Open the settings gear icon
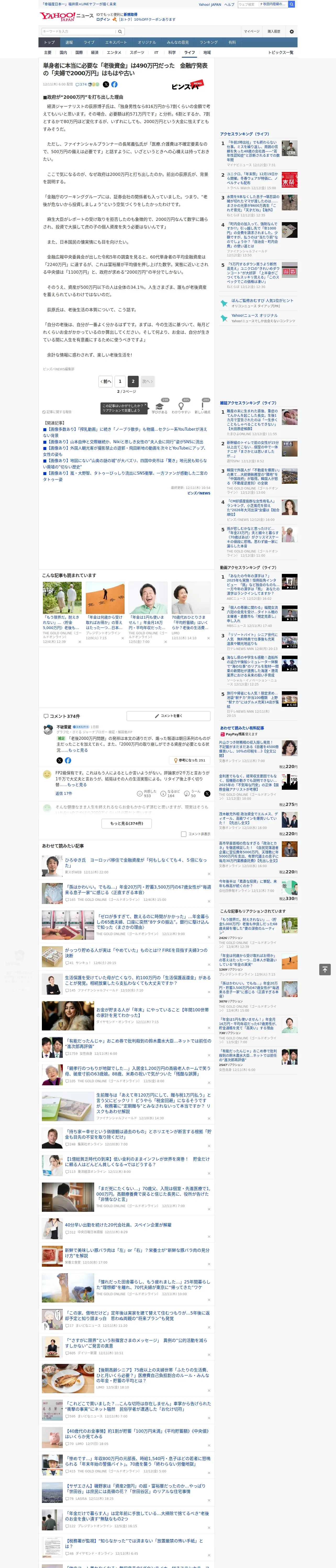This screenshot has width=336, height=1568. 292,32
